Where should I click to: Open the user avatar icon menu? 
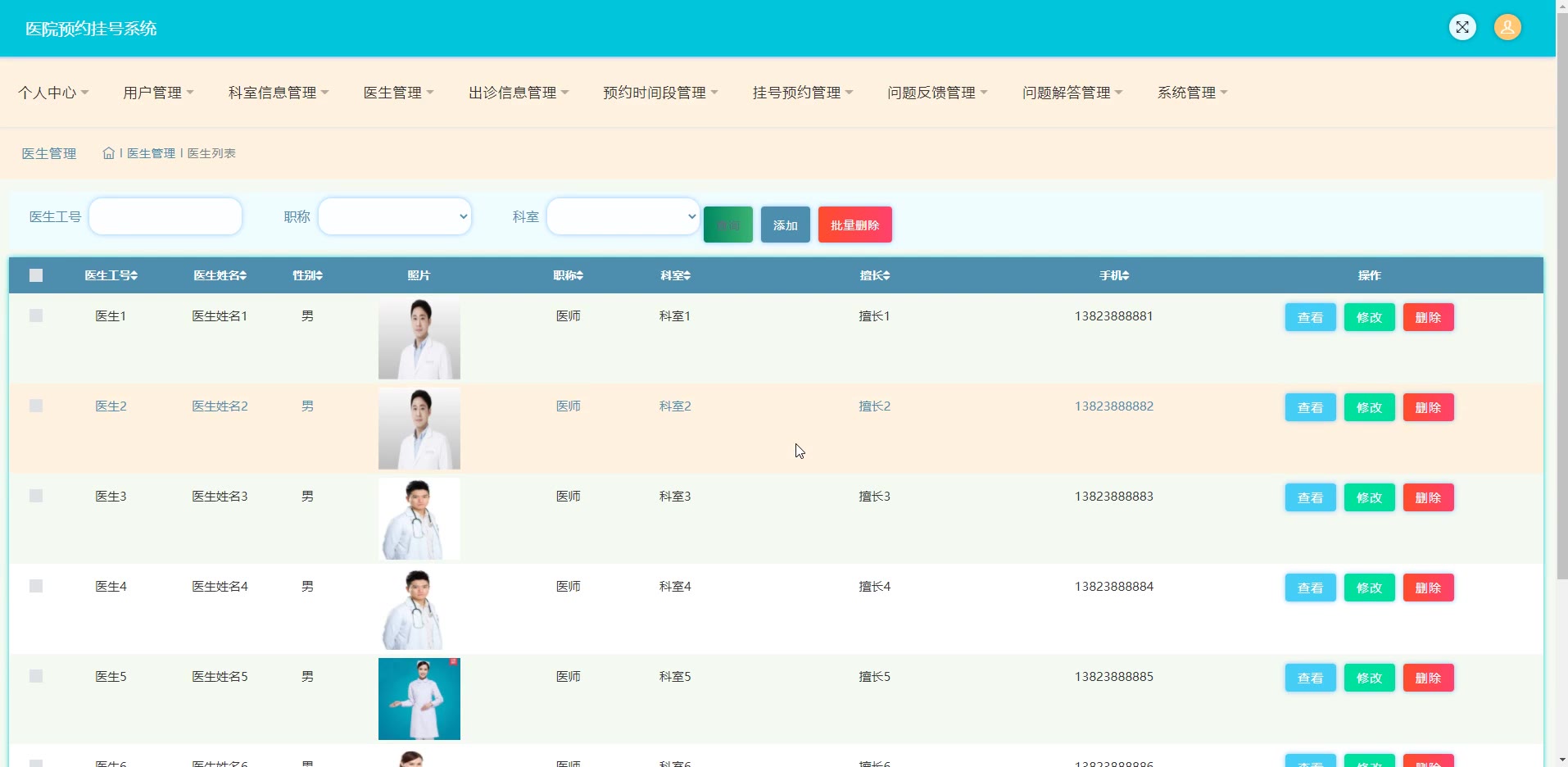pyautogui.click(x=1507, y=28)
